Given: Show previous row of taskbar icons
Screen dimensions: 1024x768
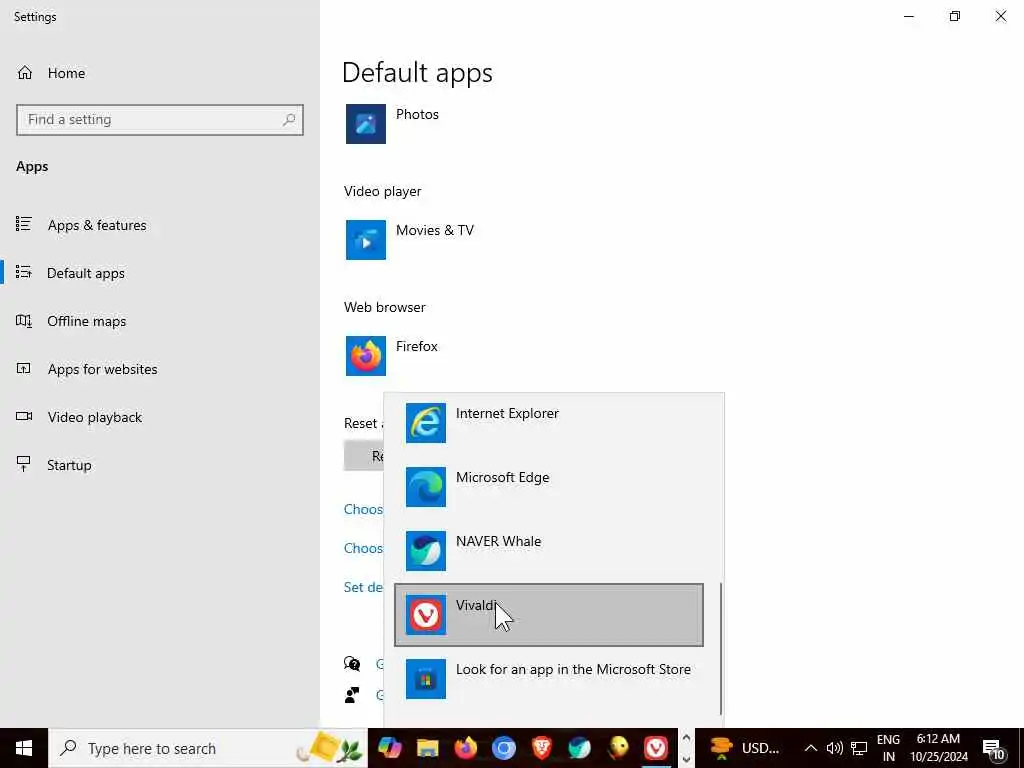Looking at the screenshot, I should click(686, 738).
